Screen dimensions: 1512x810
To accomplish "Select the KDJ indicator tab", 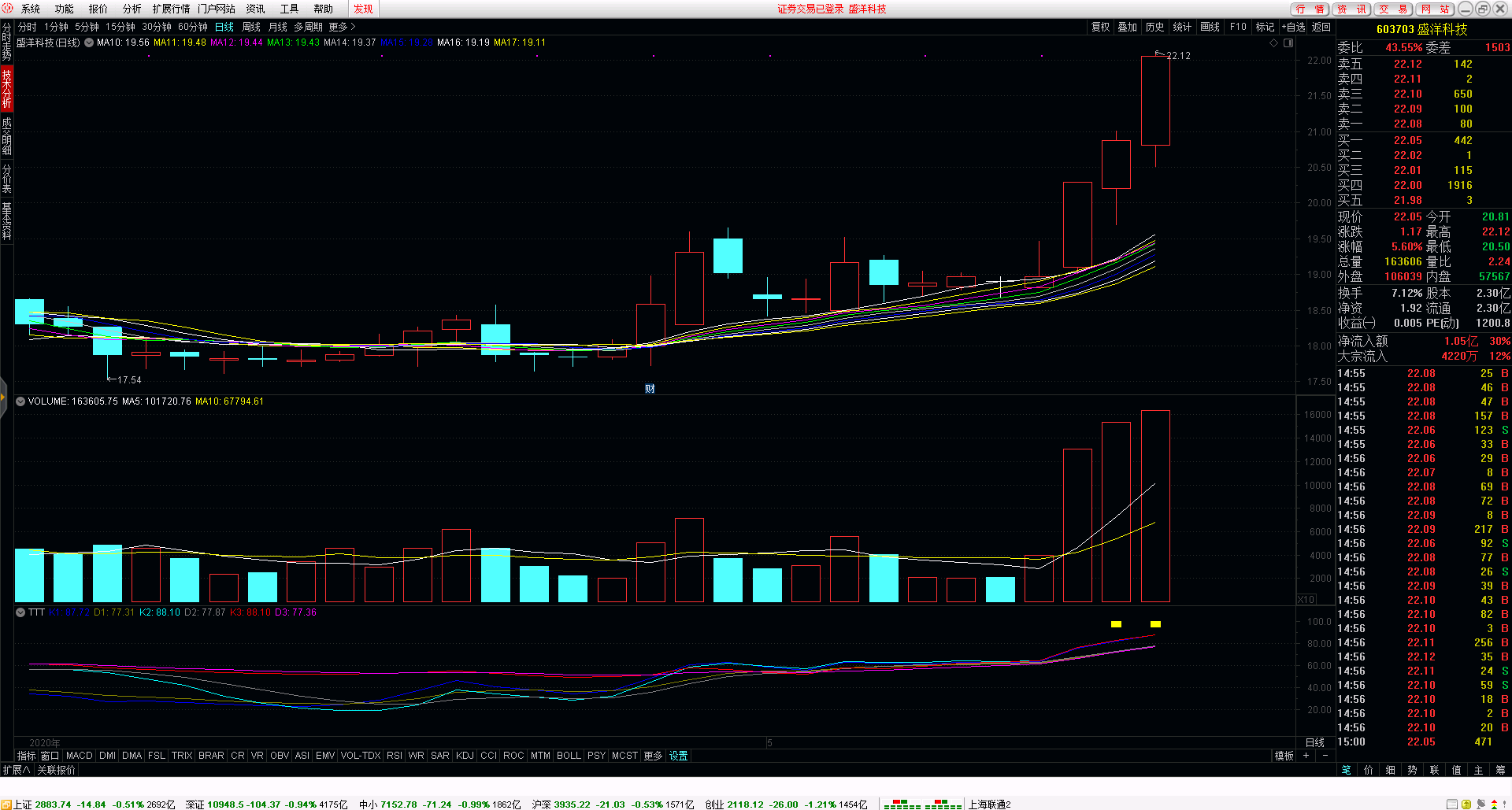I will 465,756.
